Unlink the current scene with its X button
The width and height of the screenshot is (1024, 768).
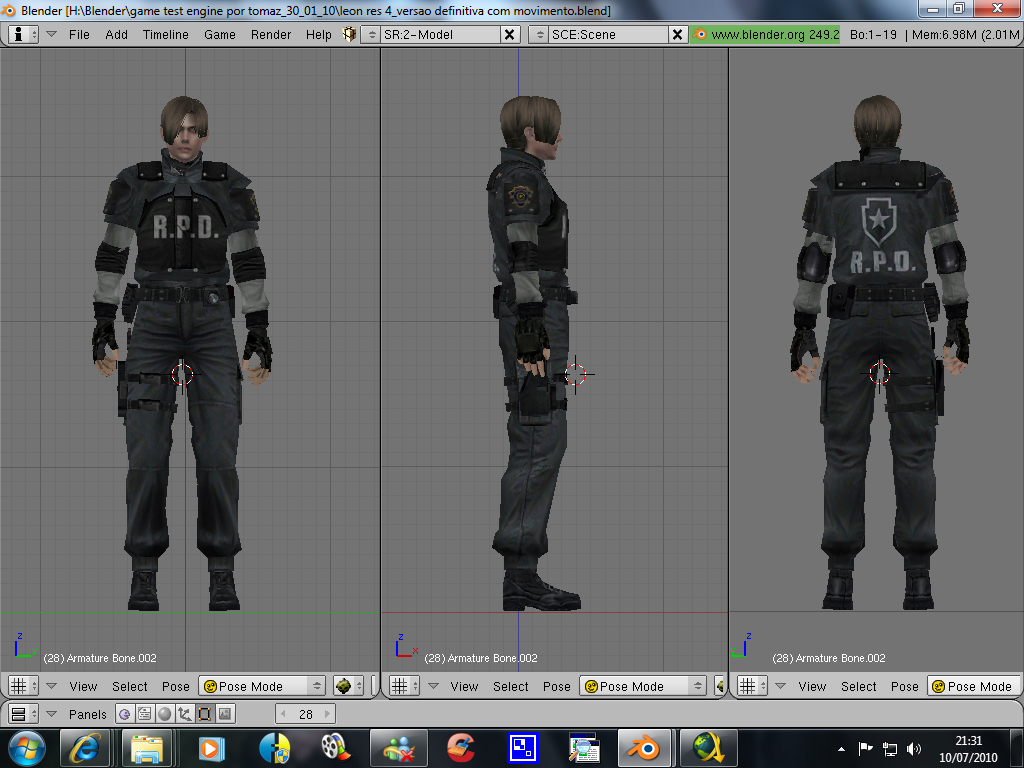coord(677,33)
